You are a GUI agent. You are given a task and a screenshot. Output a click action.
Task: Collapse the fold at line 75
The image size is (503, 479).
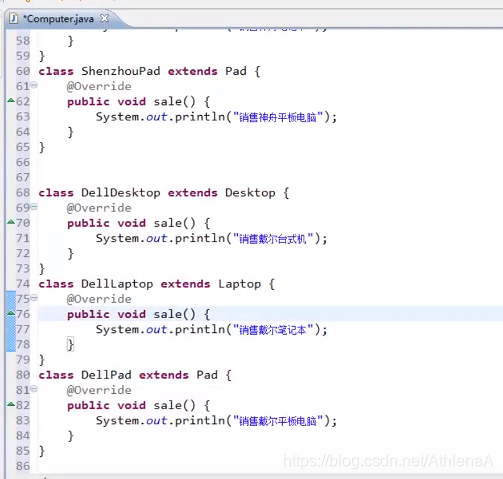click(x=34, y=298)
